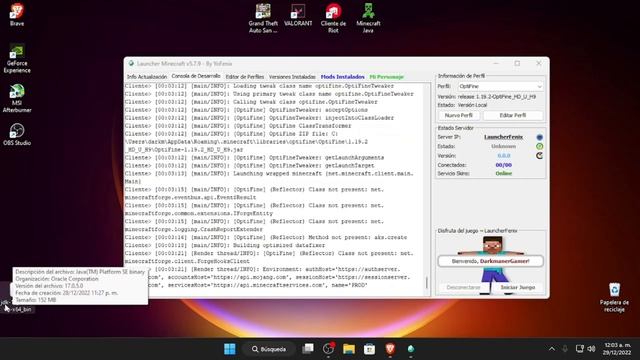Open OBS Studio from the taskbar
640x360 pixels.
tap(329, 349)
